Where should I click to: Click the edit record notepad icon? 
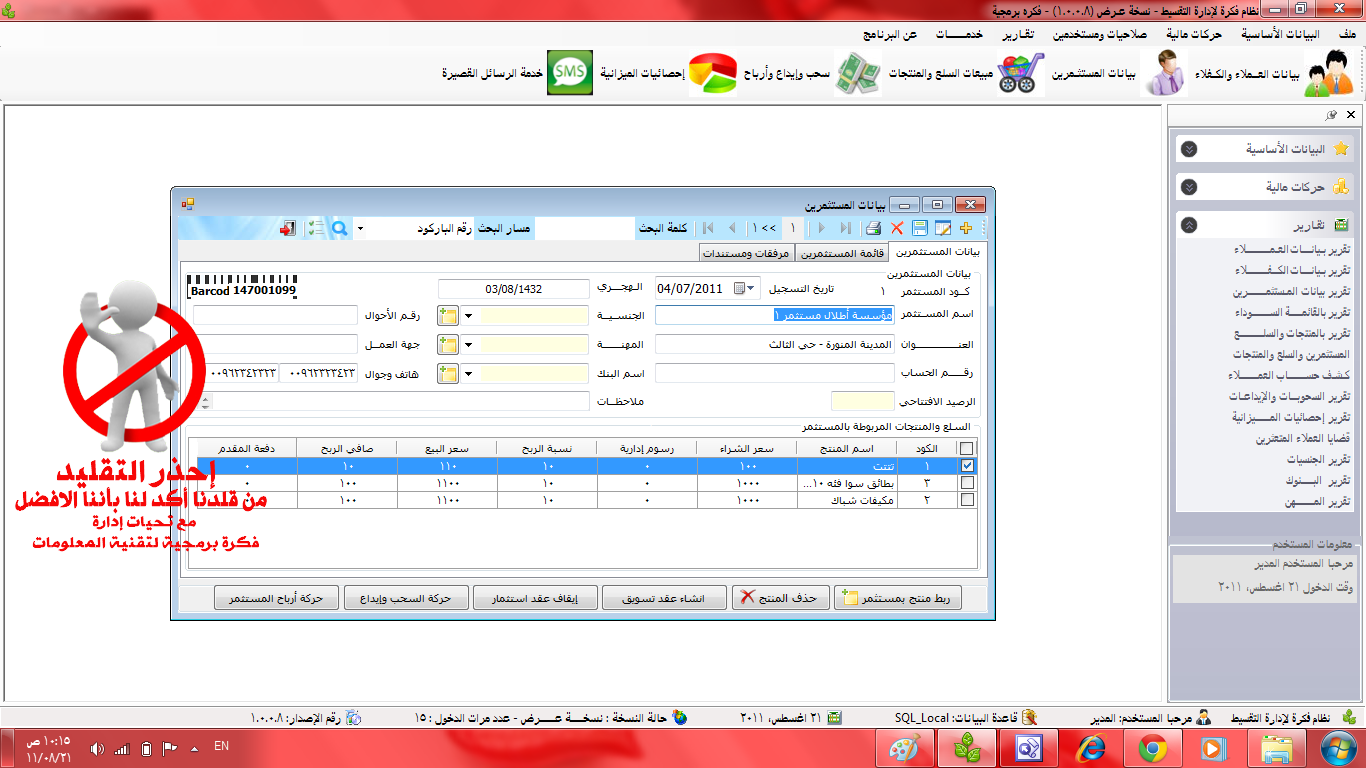coord(942,228)
